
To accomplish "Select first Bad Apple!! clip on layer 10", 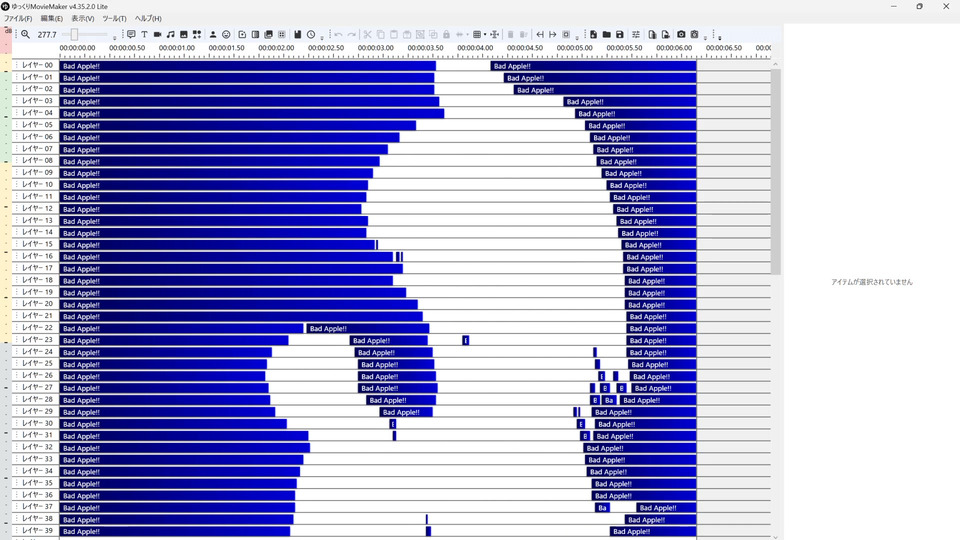I will click(x=214, y=185).
